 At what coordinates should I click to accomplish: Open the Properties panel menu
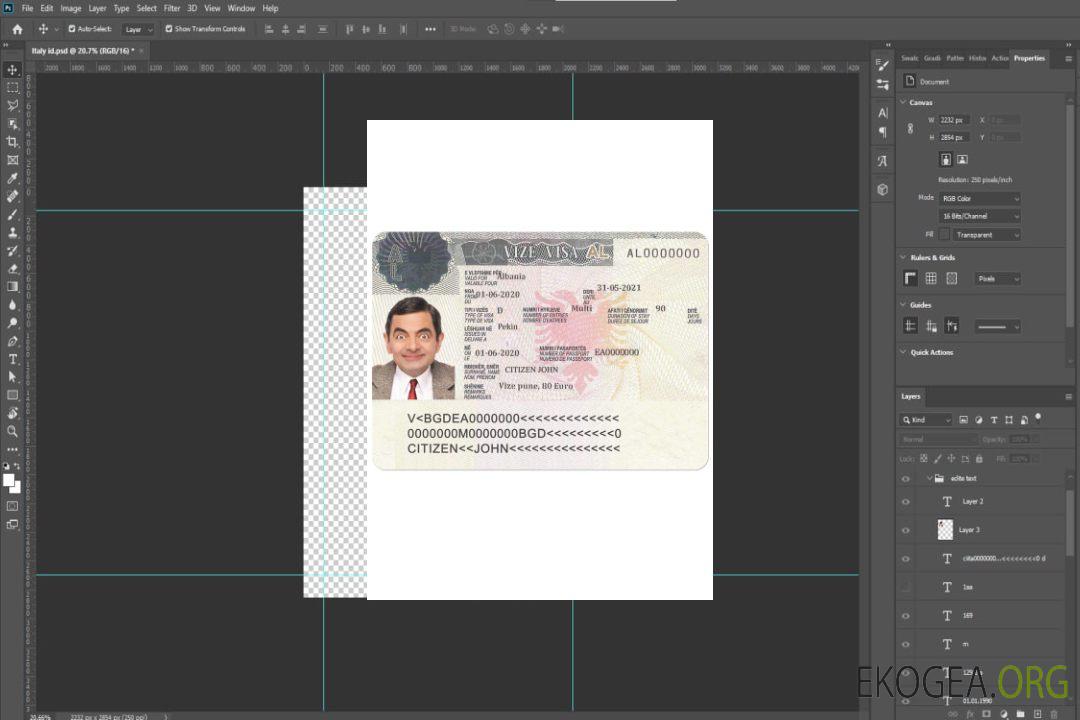1068,59
